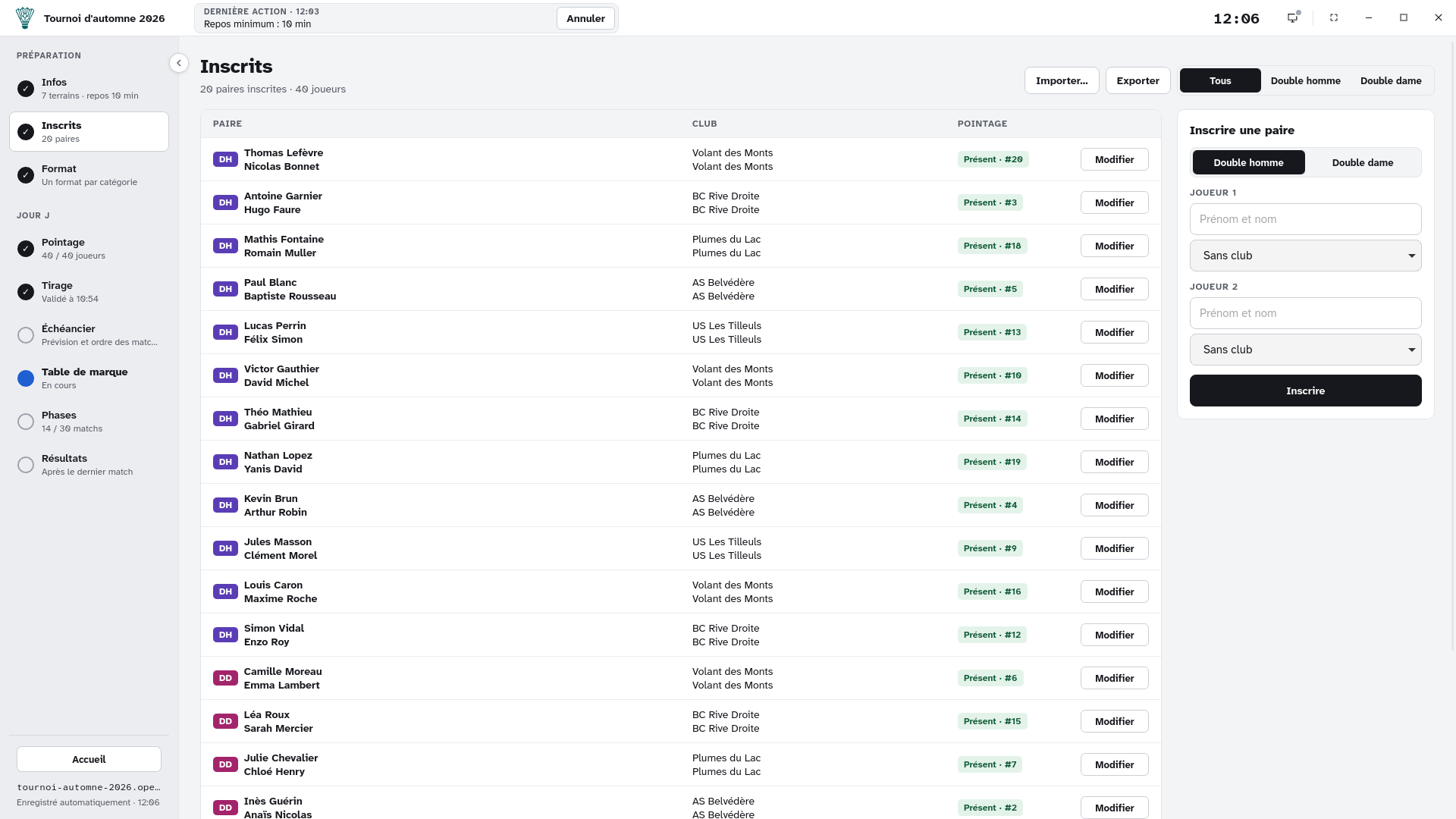The image size is (1456, 819).
Task: Open the Importer… dialog
Action: tap(1062, 80)
